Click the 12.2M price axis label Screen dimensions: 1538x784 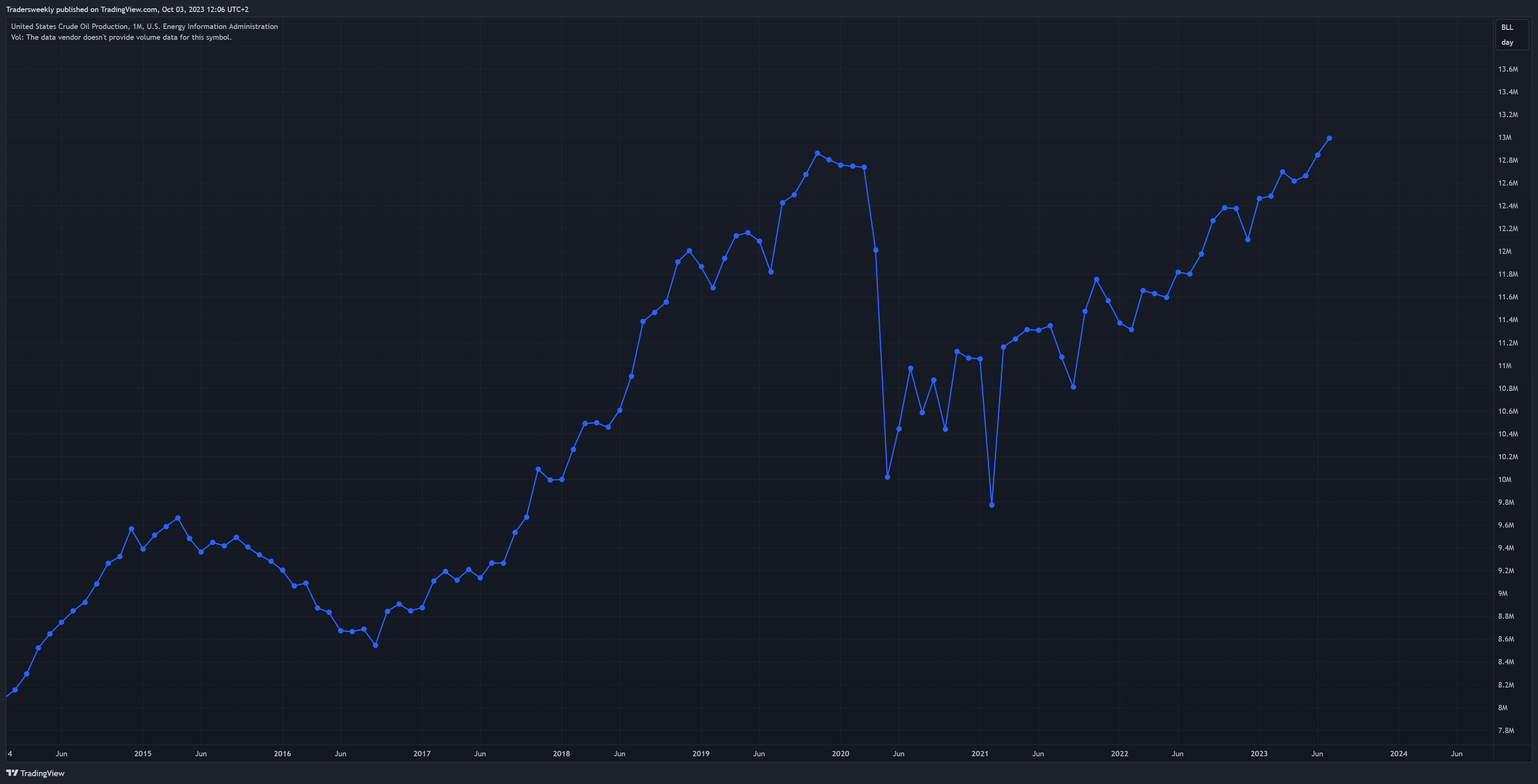pos(1507,229)
